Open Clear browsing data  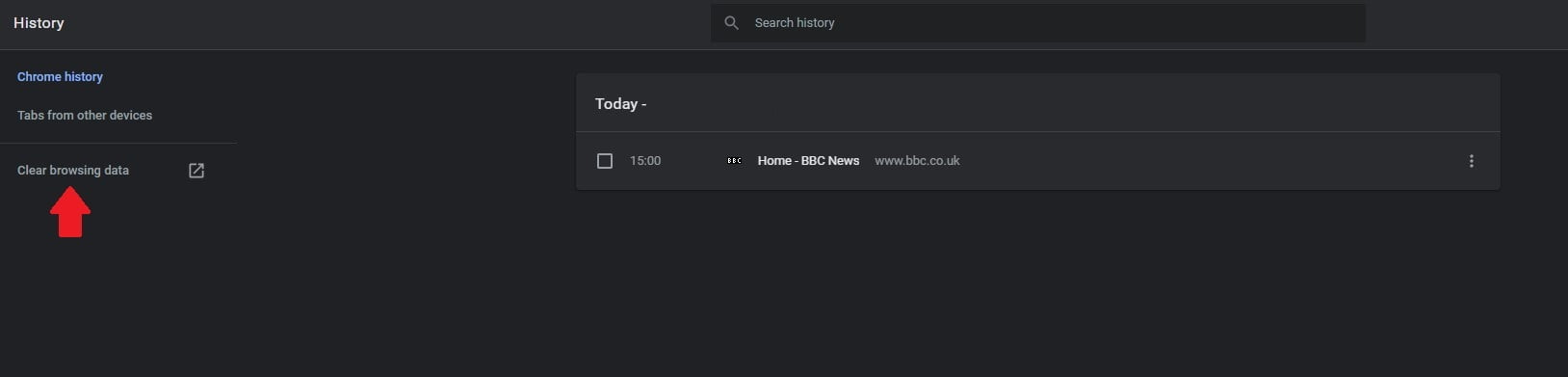tap(73, 170)
